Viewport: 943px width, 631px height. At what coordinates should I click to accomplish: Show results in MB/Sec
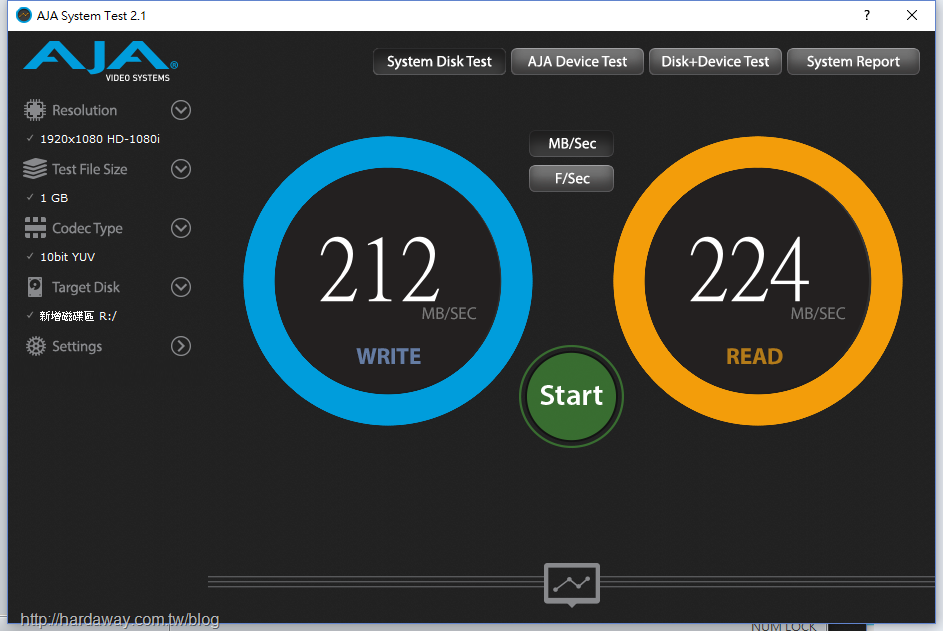[571, 144]
